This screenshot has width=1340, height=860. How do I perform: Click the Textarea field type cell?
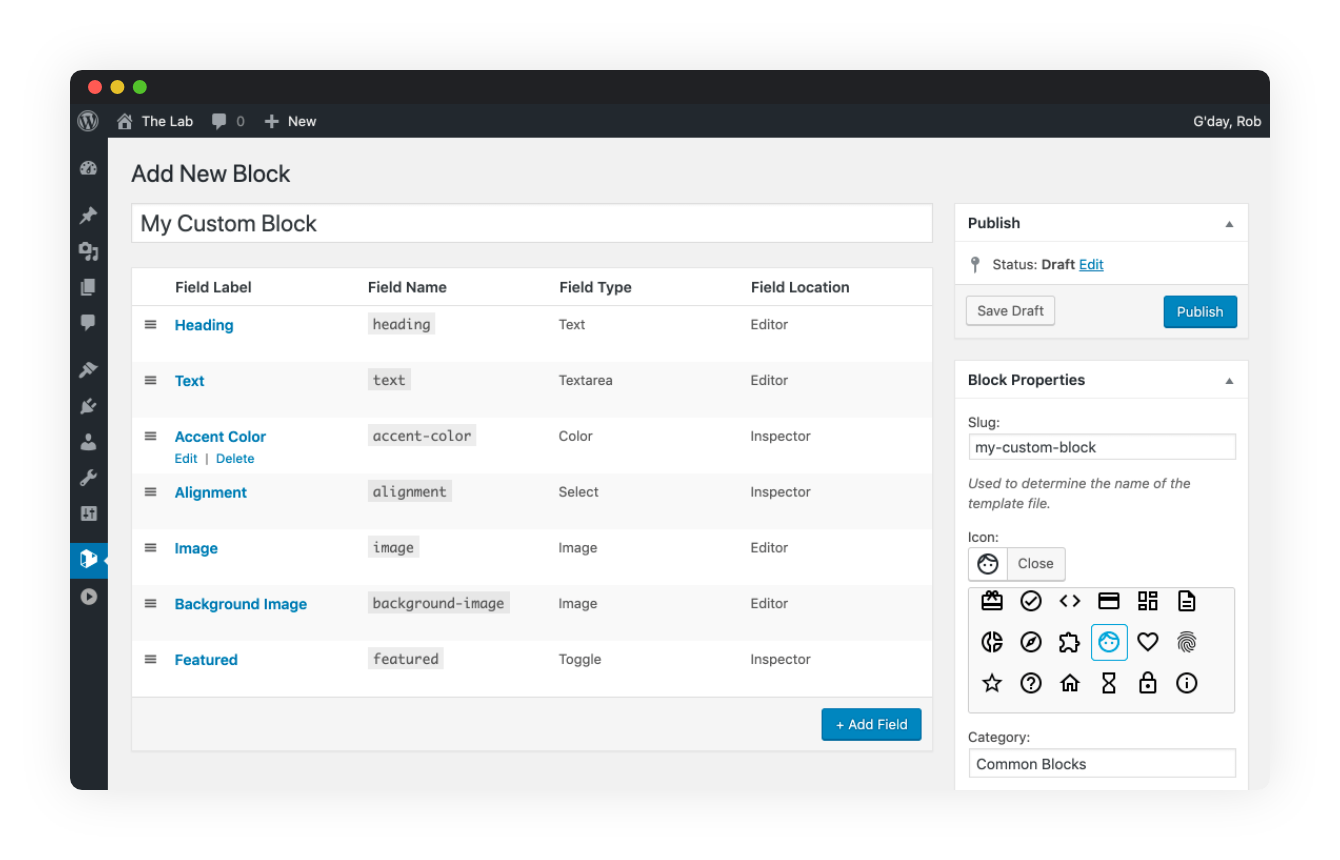(585, 381)
